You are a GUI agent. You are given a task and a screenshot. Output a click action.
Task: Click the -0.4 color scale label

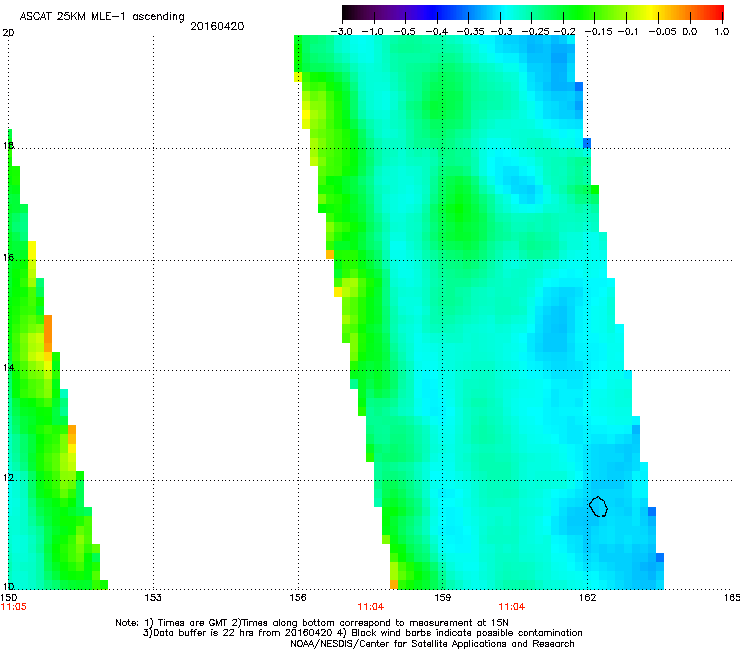[437, 32]
